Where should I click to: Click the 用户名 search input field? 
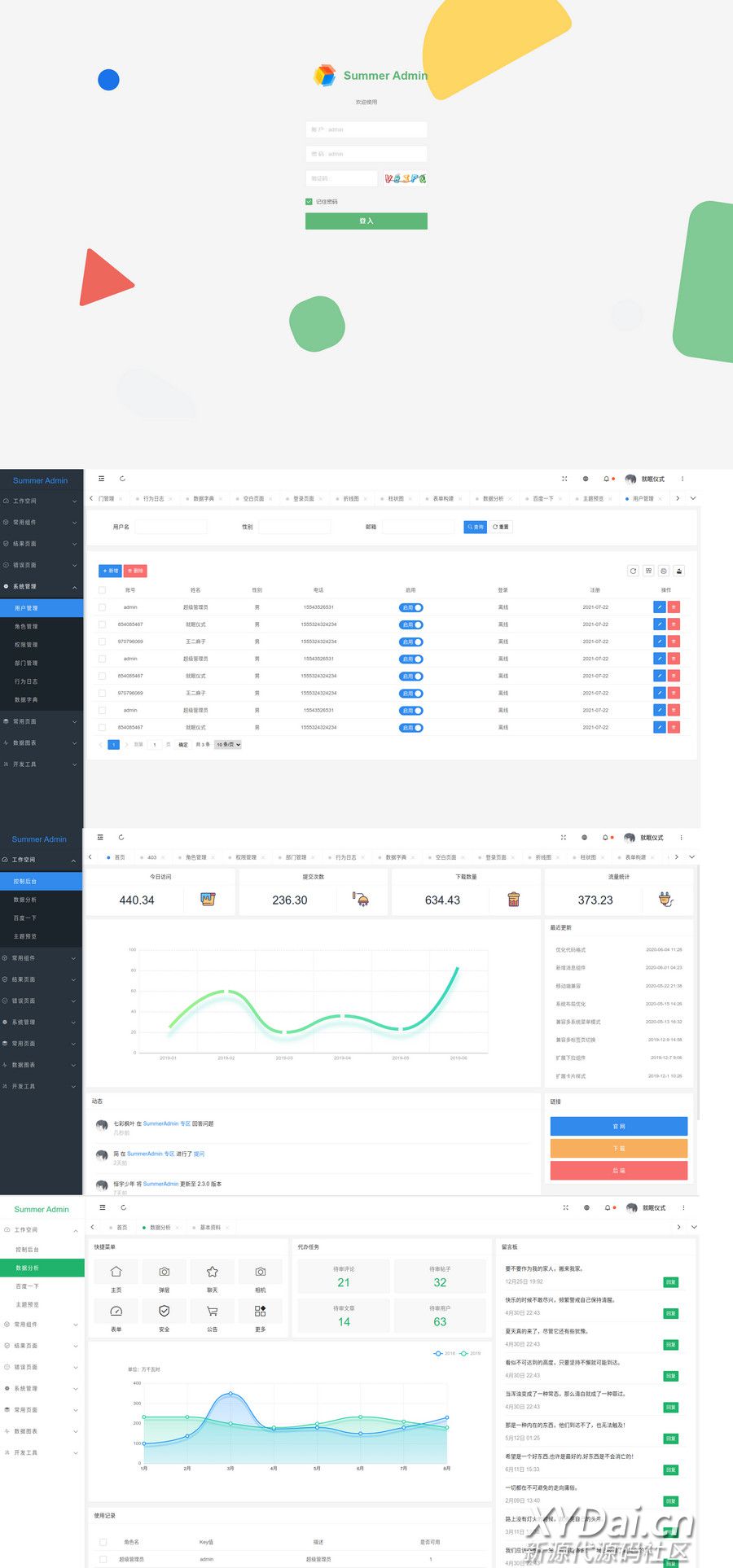[170, 527]
